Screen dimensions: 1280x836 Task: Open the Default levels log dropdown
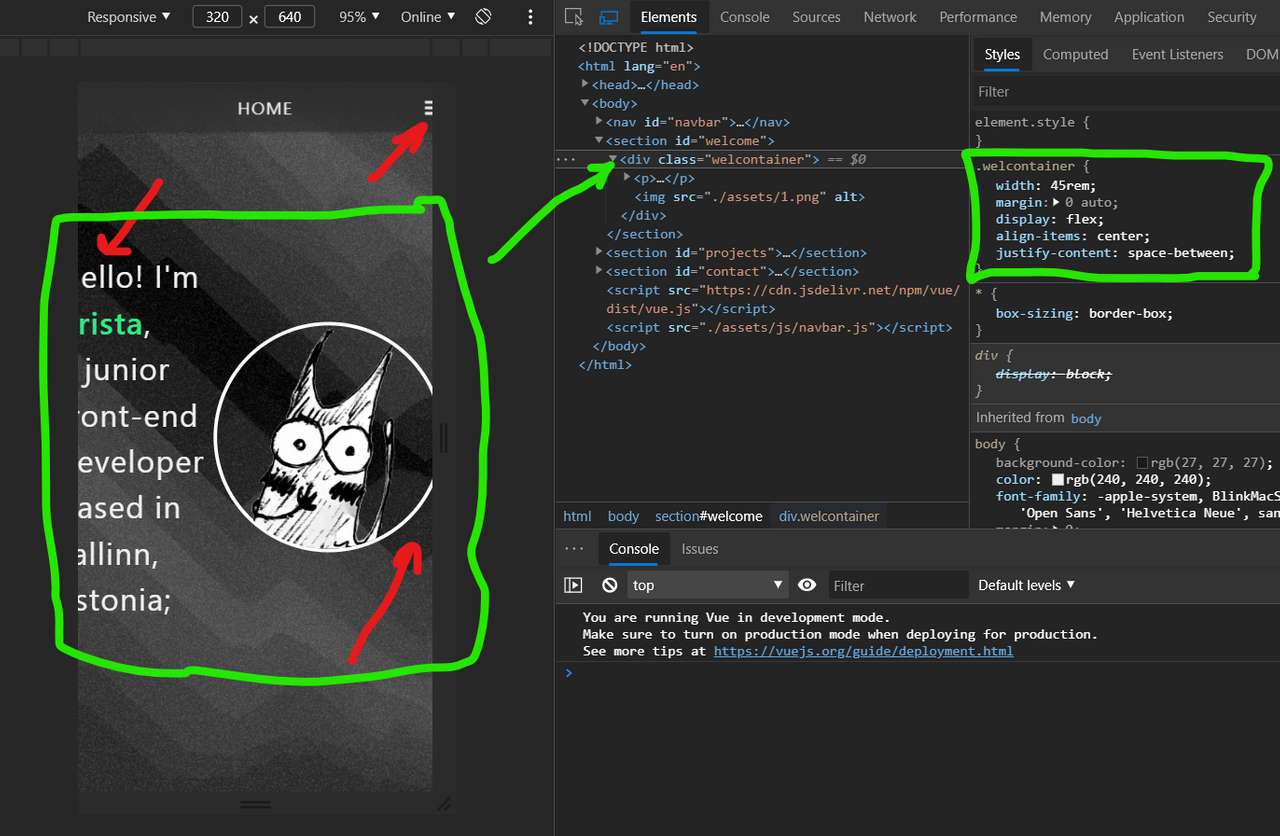tap(1026, 585)
